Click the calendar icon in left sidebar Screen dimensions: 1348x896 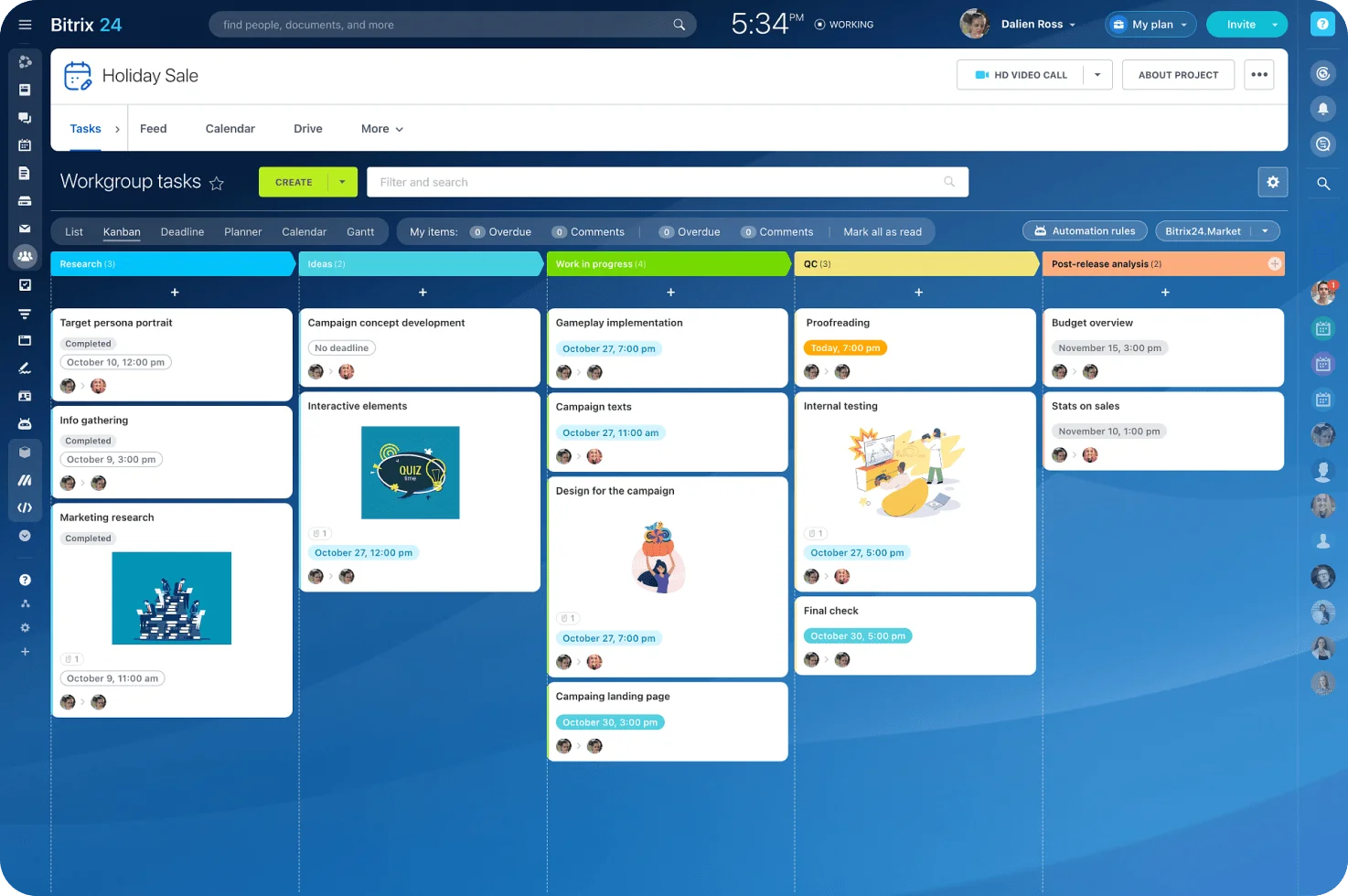click(25, 144)
